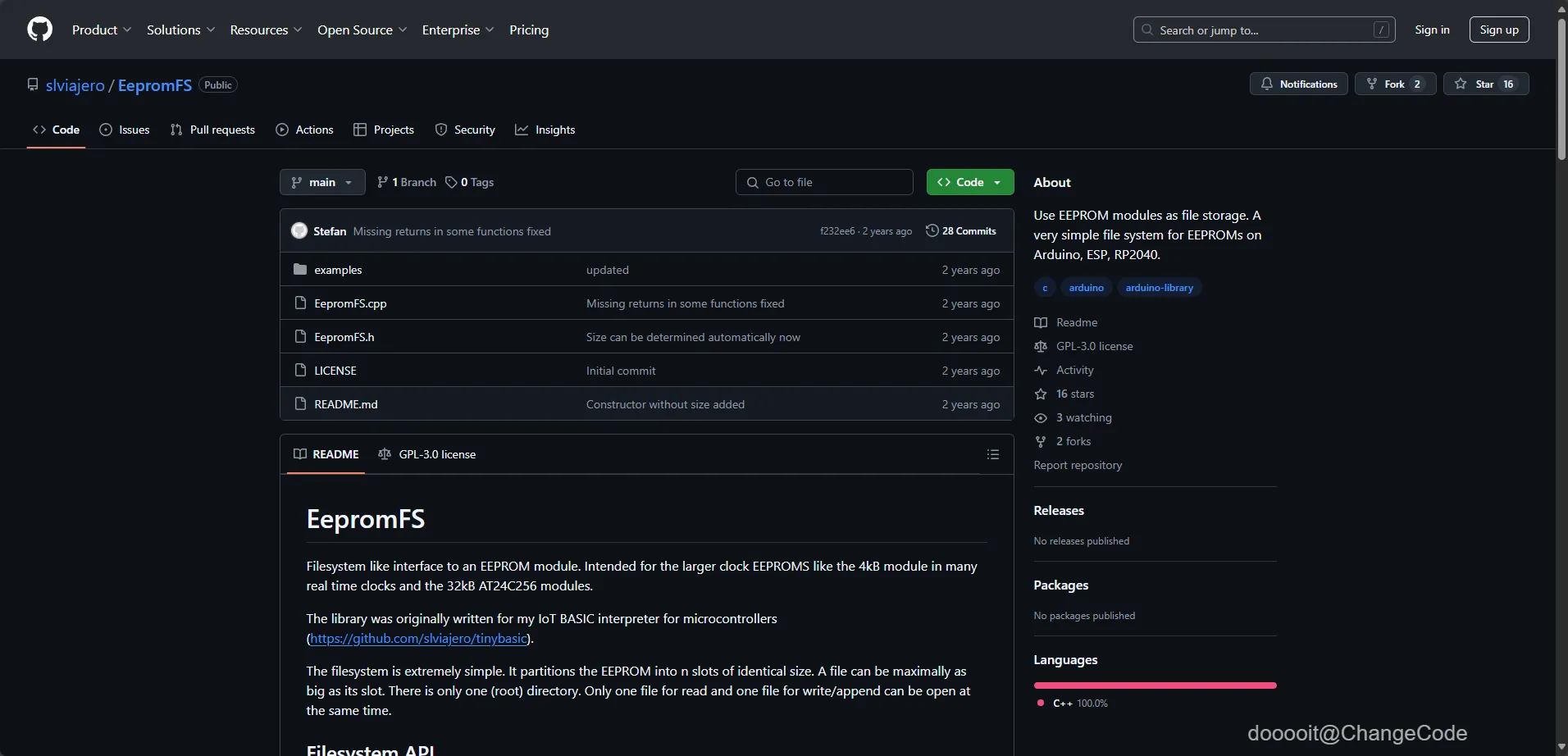Open the examples folder
The width and height of the screenshot is (1568, 756).
[338, 270]
